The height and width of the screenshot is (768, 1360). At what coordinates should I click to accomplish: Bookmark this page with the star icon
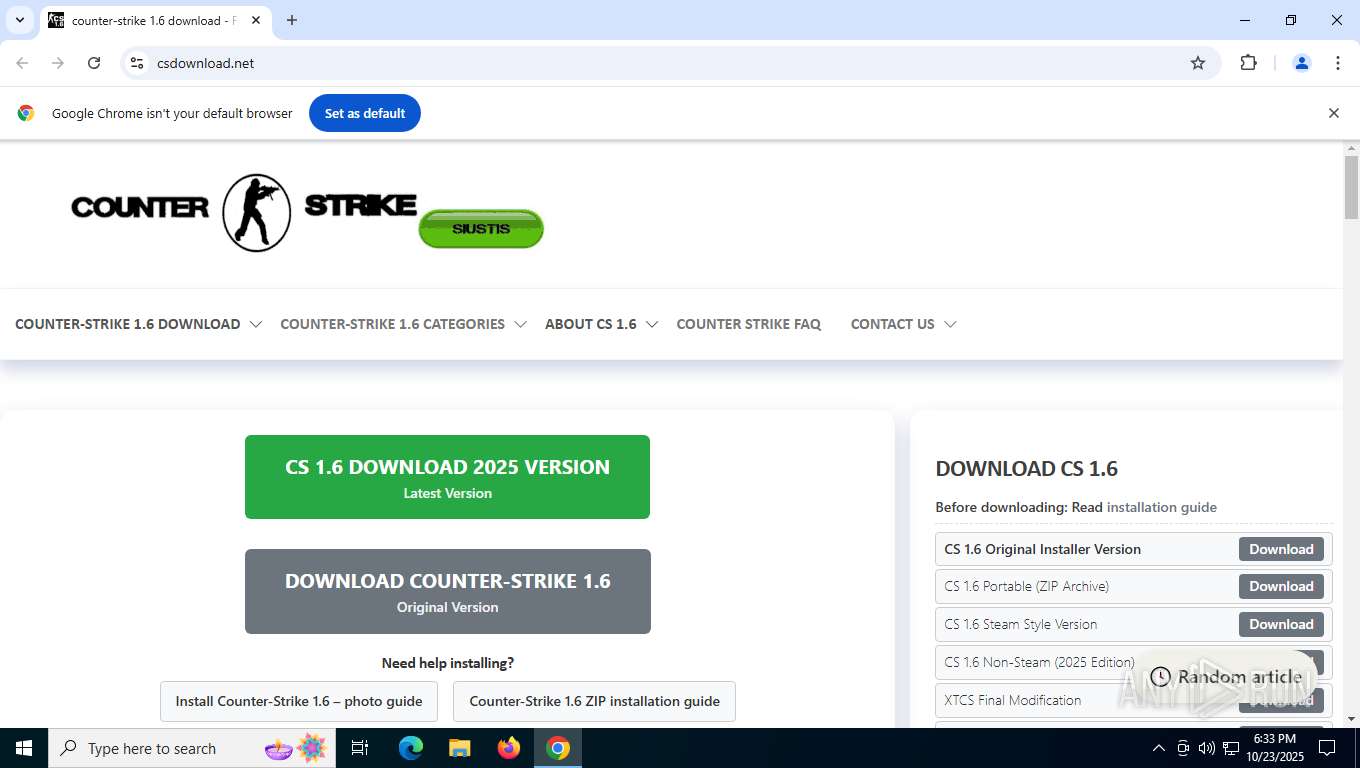coord(1198,63)
